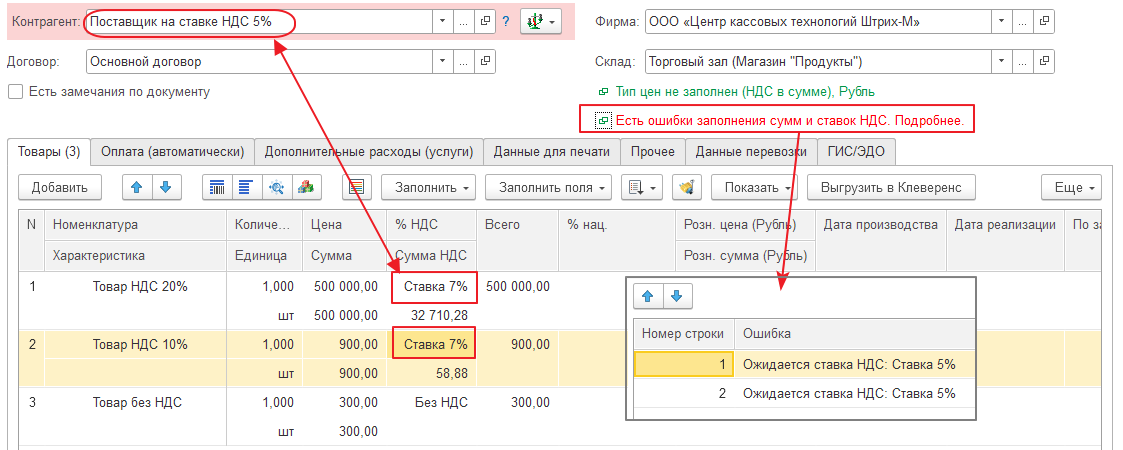The height and width of the screenshot is (450, 1123).
Task: Click the list-form icon before Заполнить button
Action: pos(358,187)
